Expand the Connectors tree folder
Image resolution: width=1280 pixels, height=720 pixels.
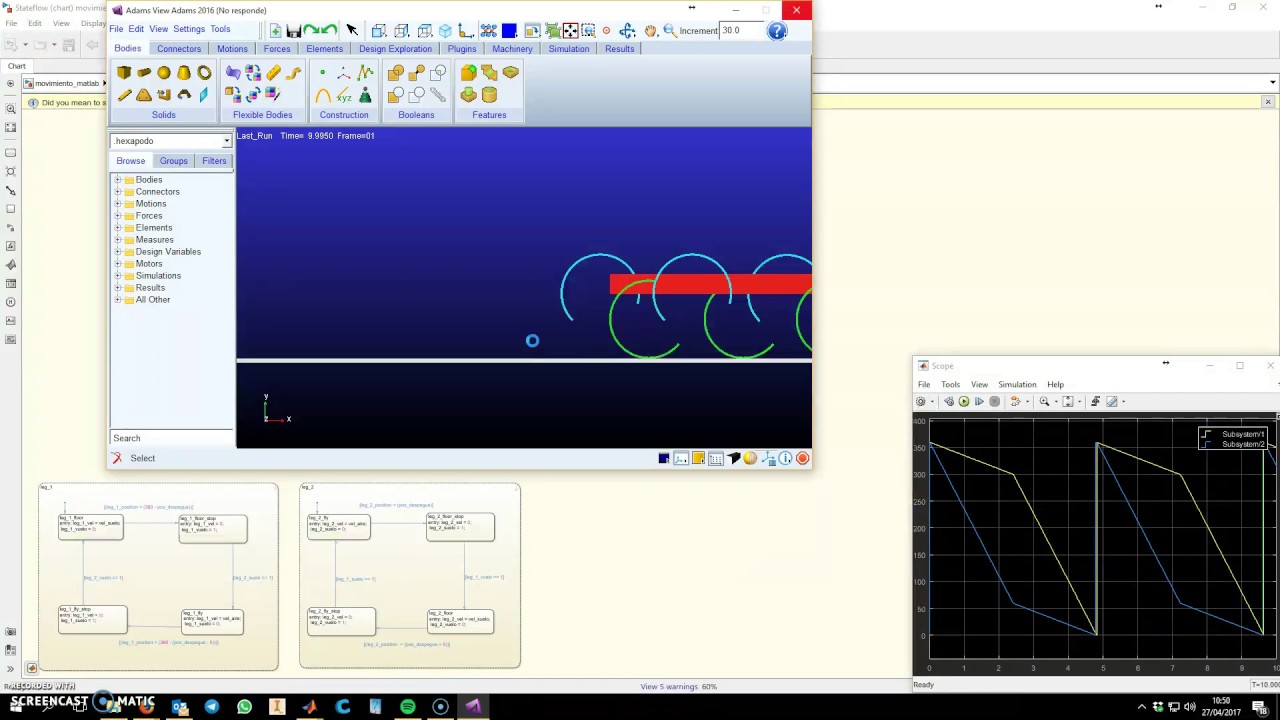pyautogui.click(x=117, y=192)
